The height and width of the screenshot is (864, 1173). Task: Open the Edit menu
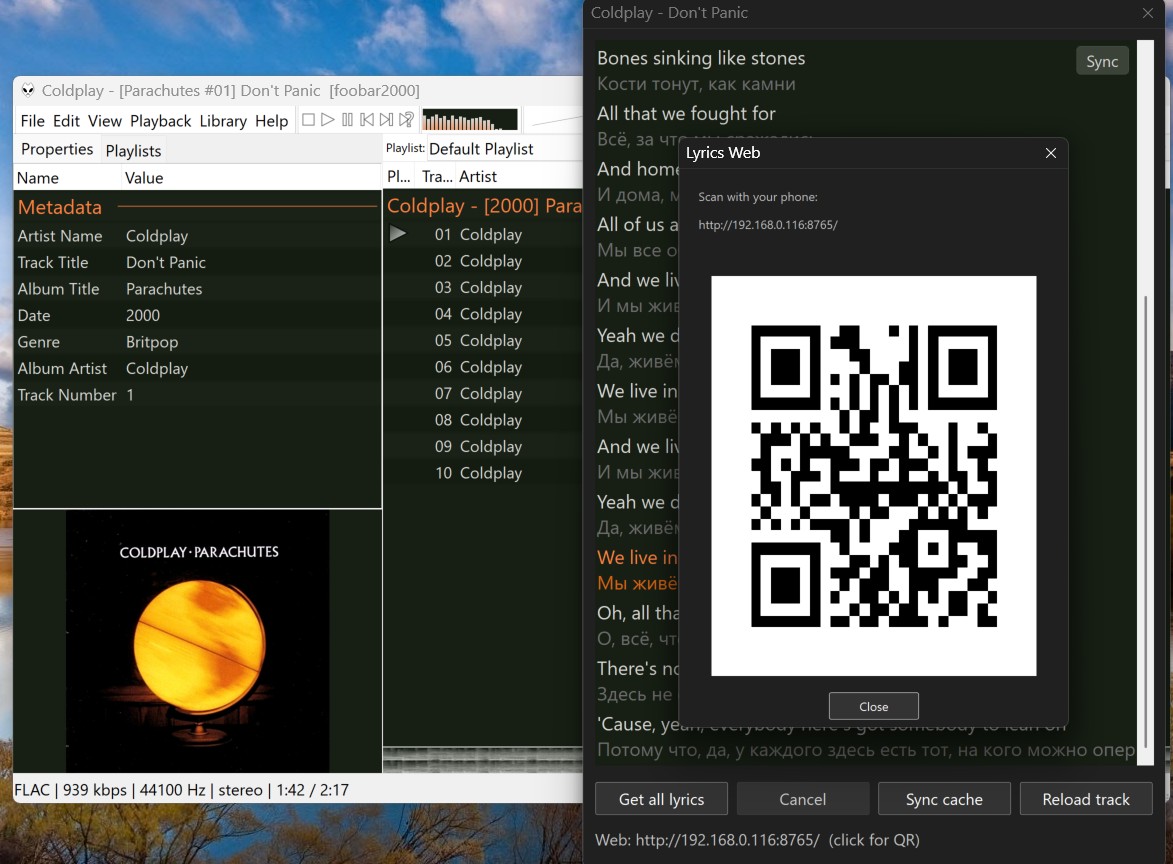click(x=66, y=121)
